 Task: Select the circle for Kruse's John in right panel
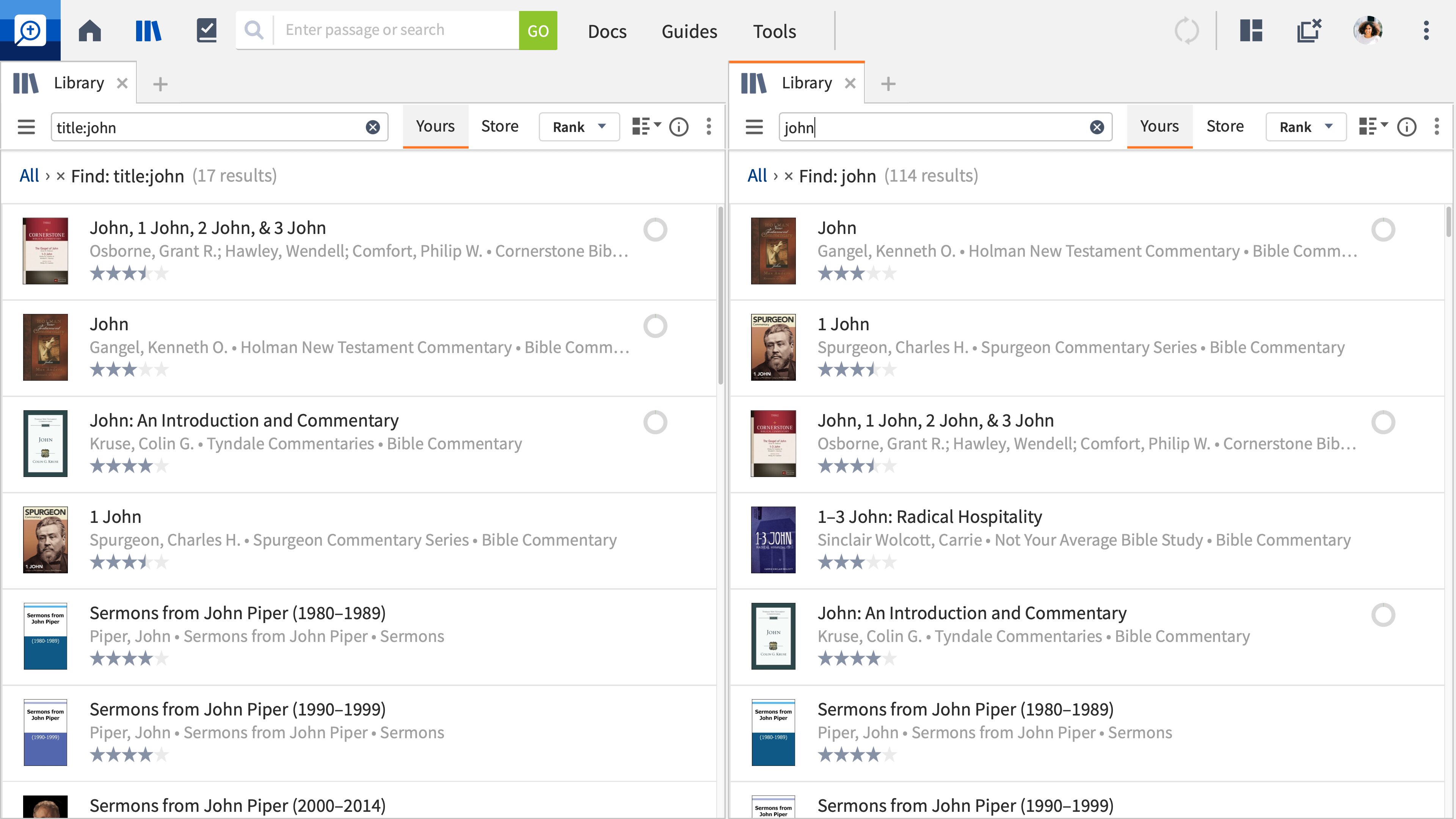tap(1384, 614)
